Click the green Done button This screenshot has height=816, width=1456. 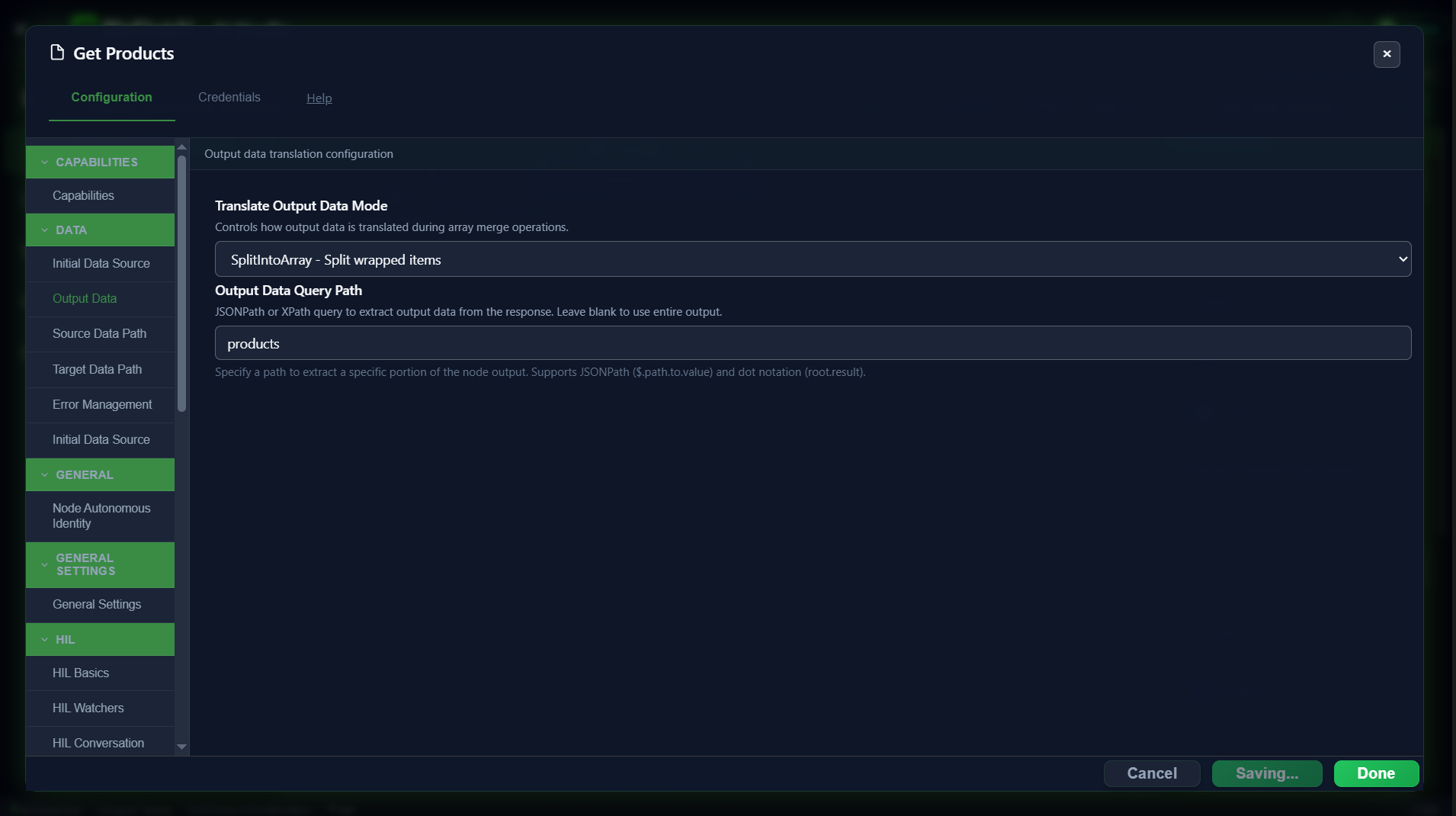pos(1376,773)
